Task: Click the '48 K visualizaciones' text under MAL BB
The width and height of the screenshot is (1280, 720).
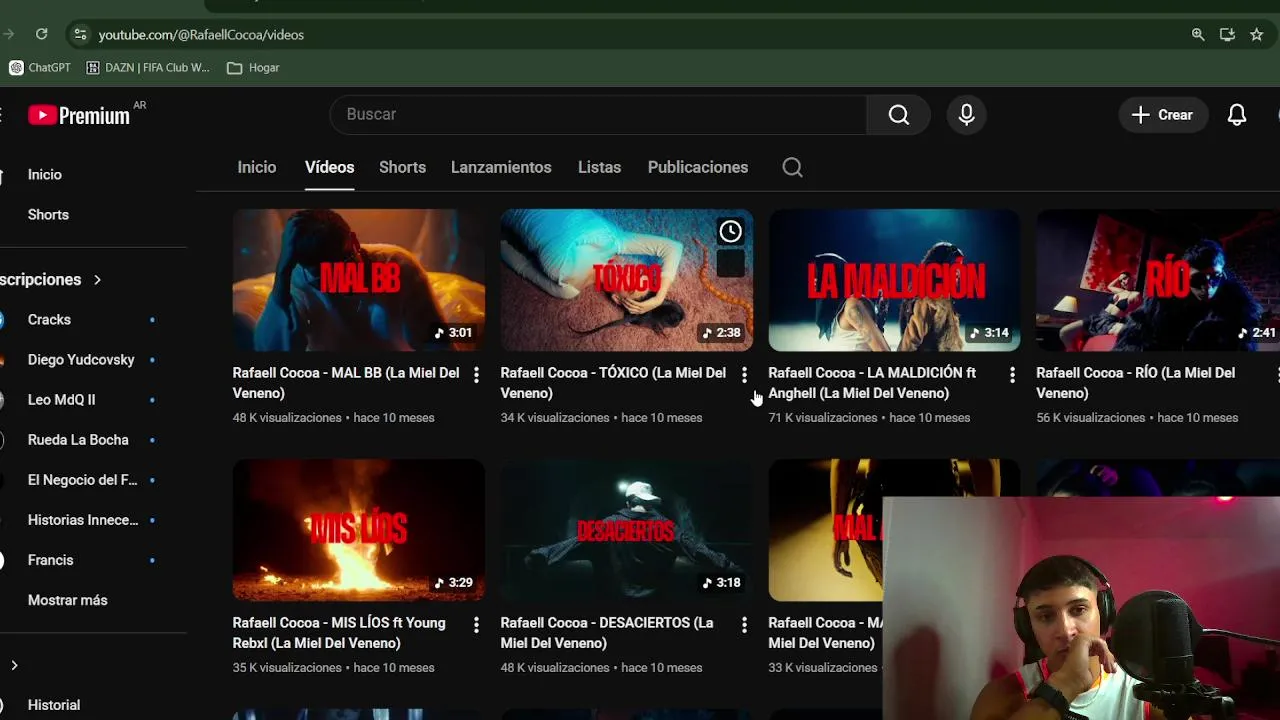Action: tap(287, 418)
